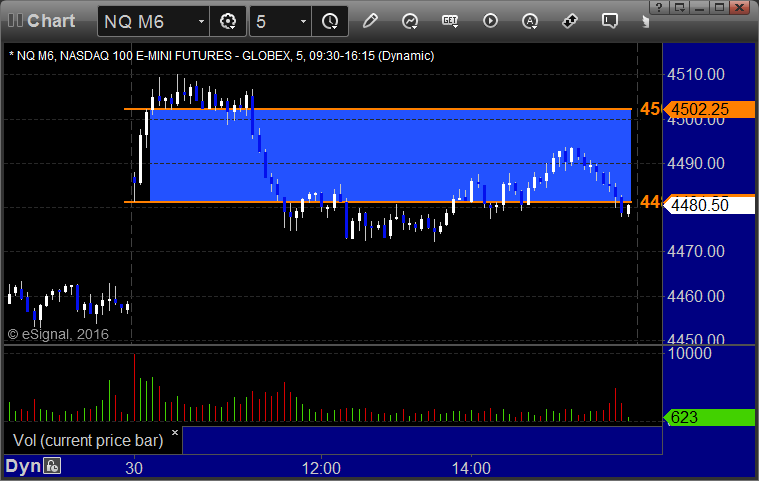Start bar replay with the play icon
Screen dimensions: 759x481
point(490,21)
